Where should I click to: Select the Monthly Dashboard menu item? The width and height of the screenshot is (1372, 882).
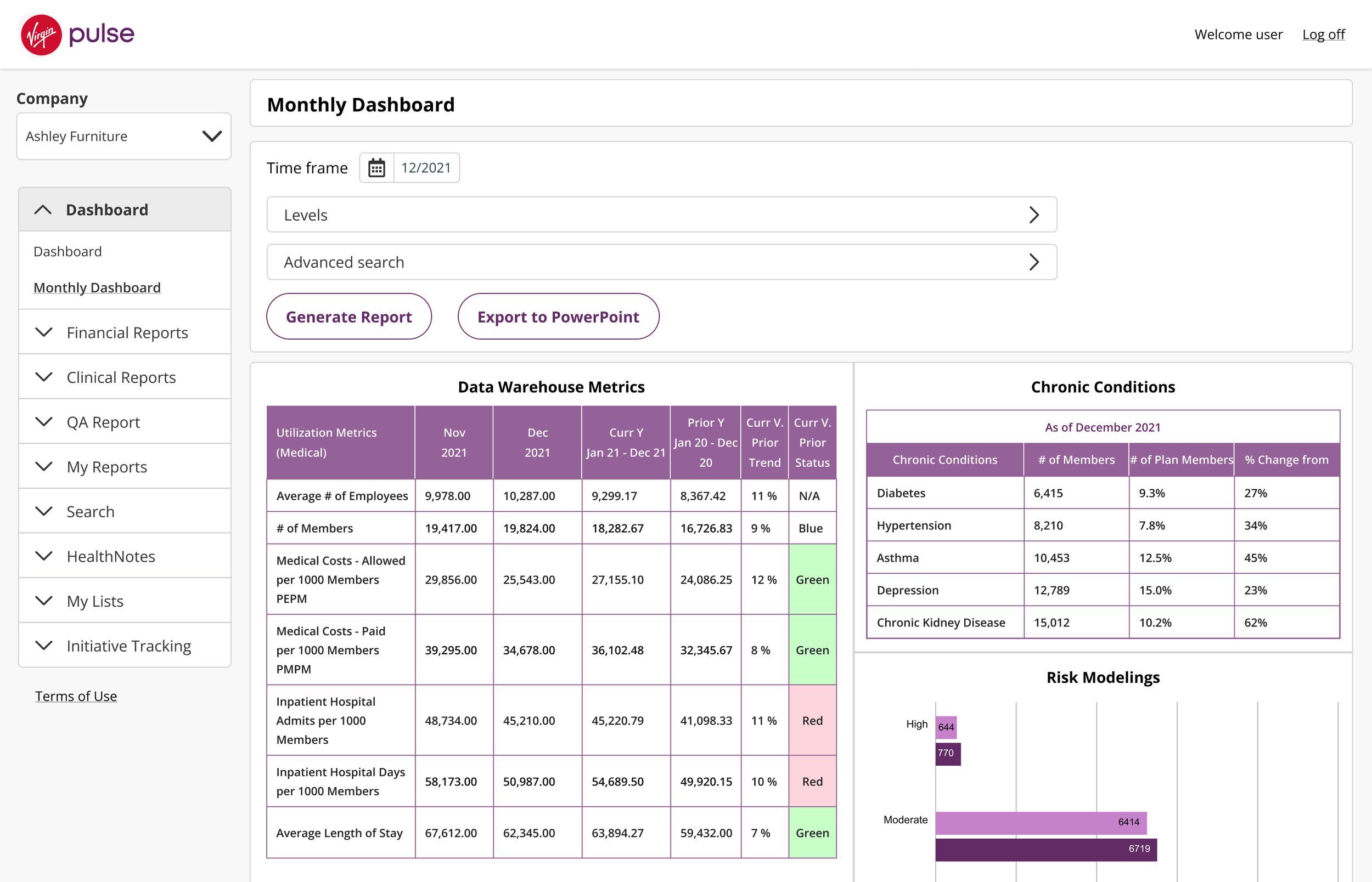(97, 287)
